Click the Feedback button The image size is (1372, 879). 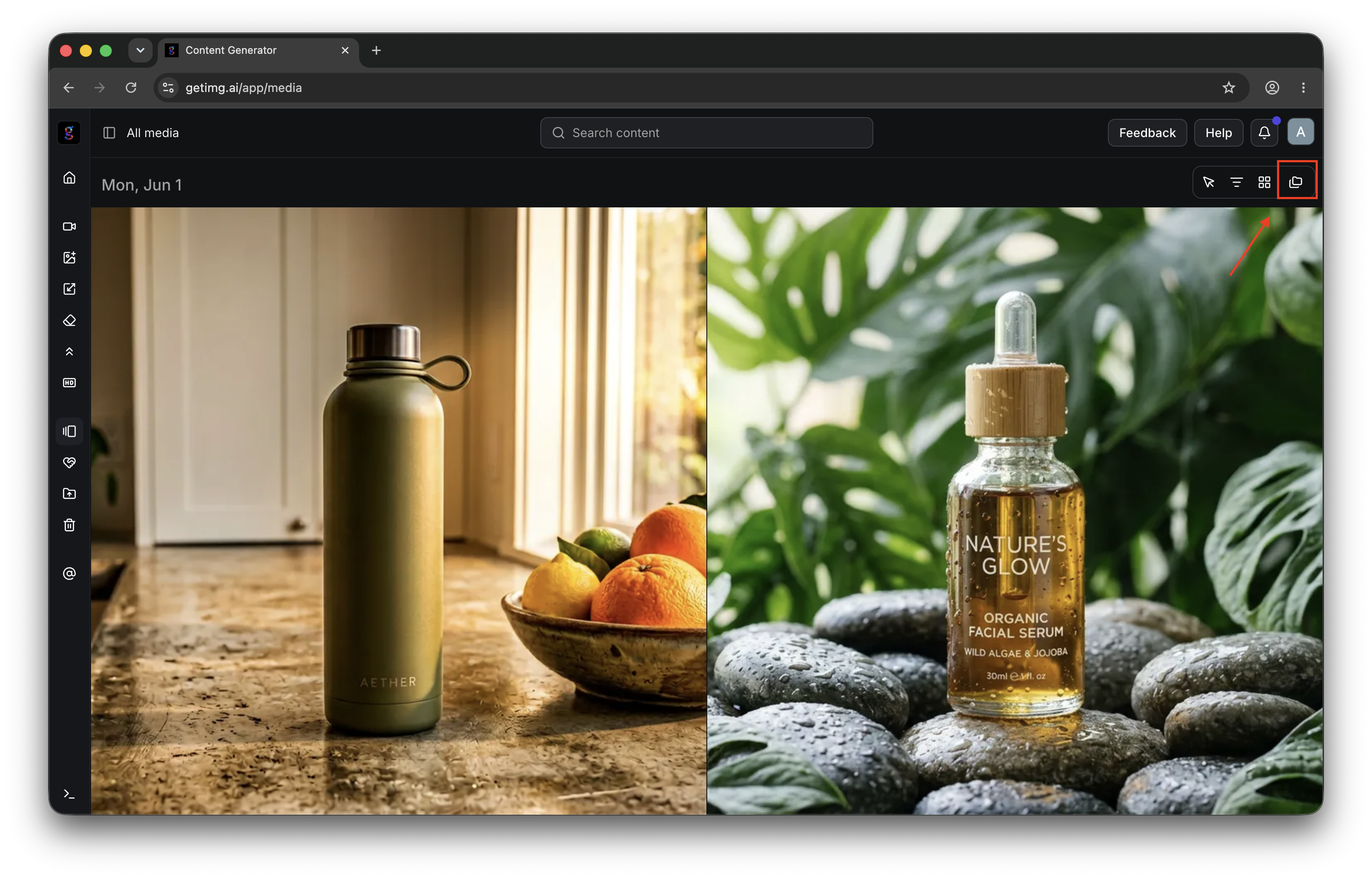1147,133
